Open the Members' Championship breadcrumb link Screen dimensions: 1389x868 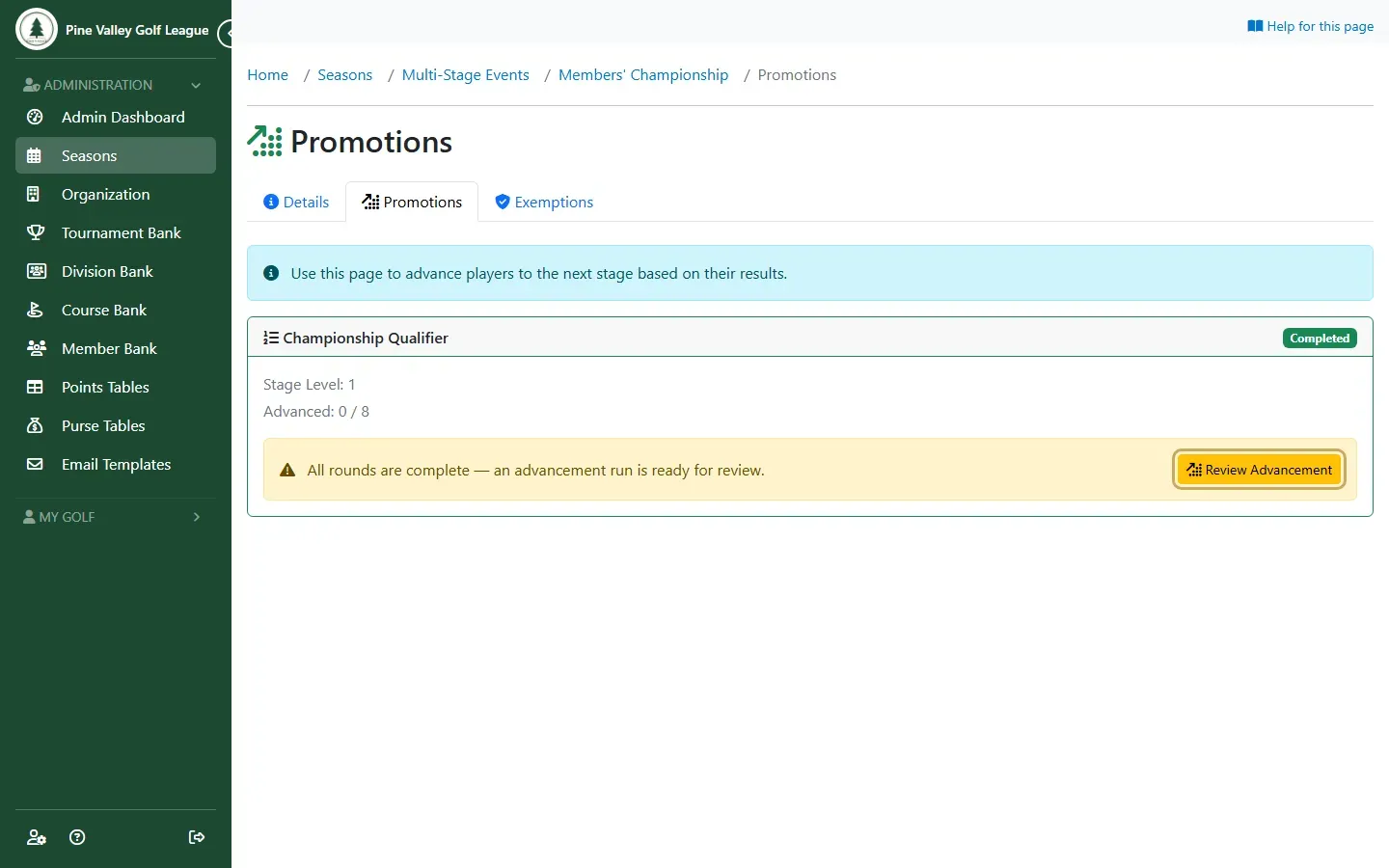[x=643, y=75]
